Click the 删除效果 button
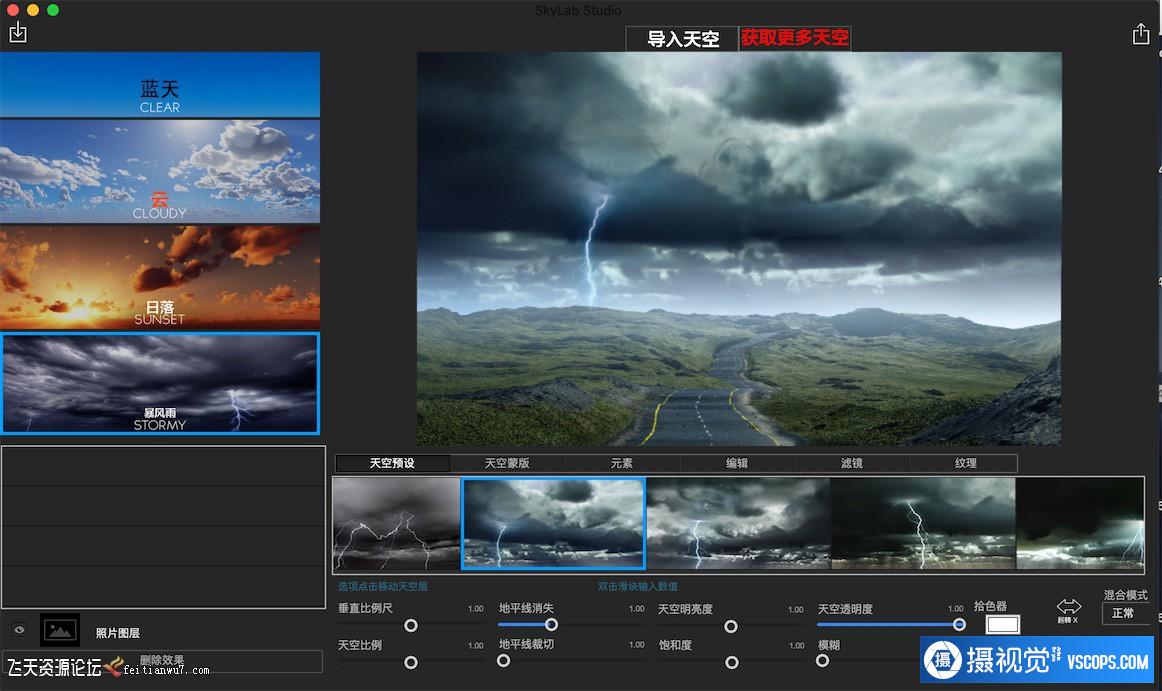The image size is (1162, 691). (x=162, y=661)
